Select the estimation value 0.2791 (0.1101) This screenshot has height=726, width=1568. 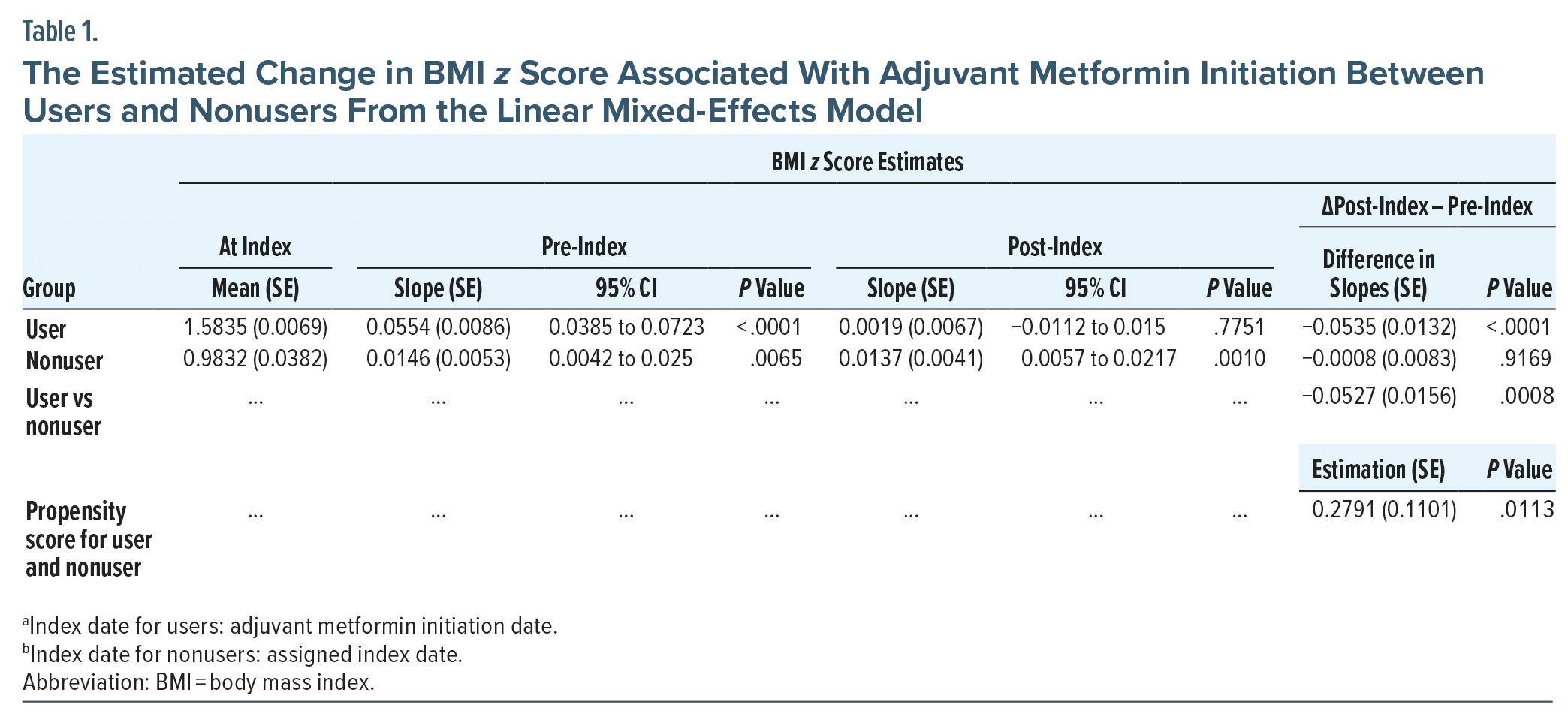pyautogui.click(x=1384, y=510)
